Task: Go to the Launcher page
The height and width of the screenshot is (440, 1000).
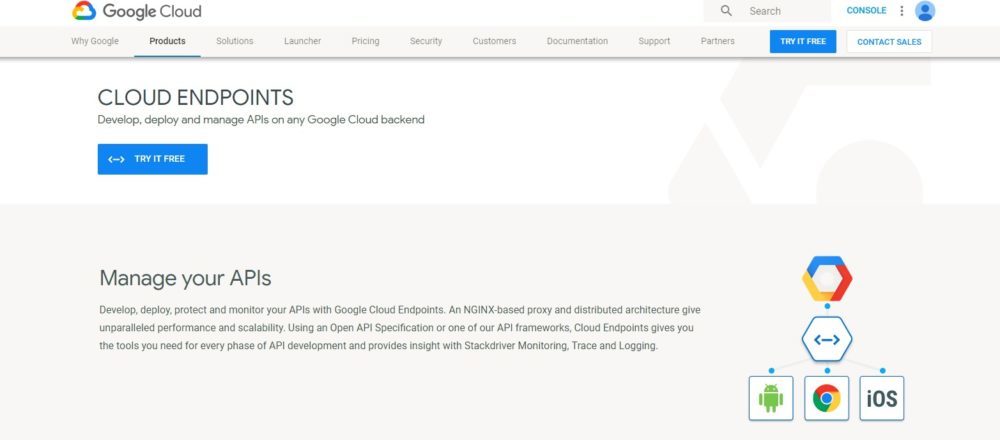Action: coord(302,41)
